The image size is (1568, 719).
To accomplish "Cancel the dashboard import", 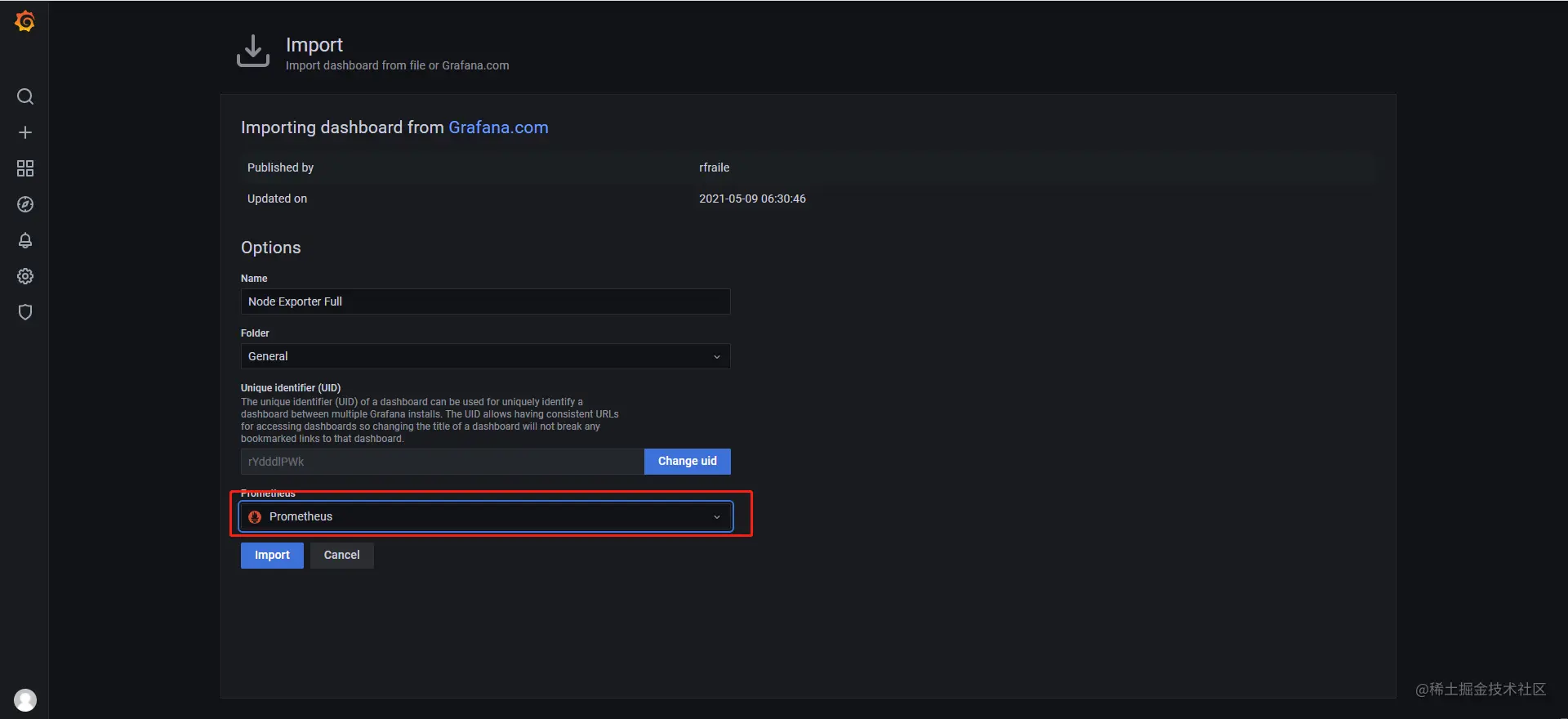I will (x=341, y=556).
